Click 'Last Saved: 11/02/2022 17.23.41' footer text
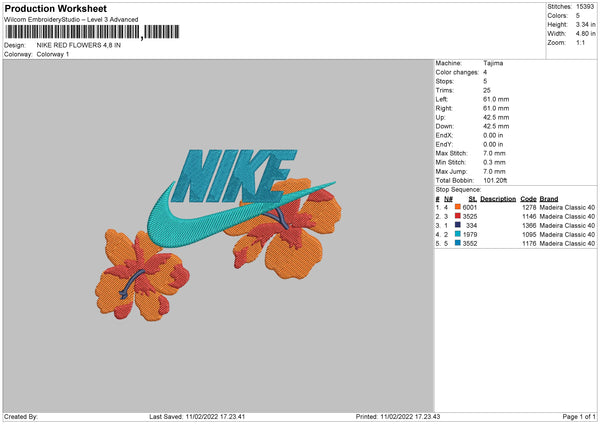The height and width of the screenshot is (424, 600). (197, 417)
